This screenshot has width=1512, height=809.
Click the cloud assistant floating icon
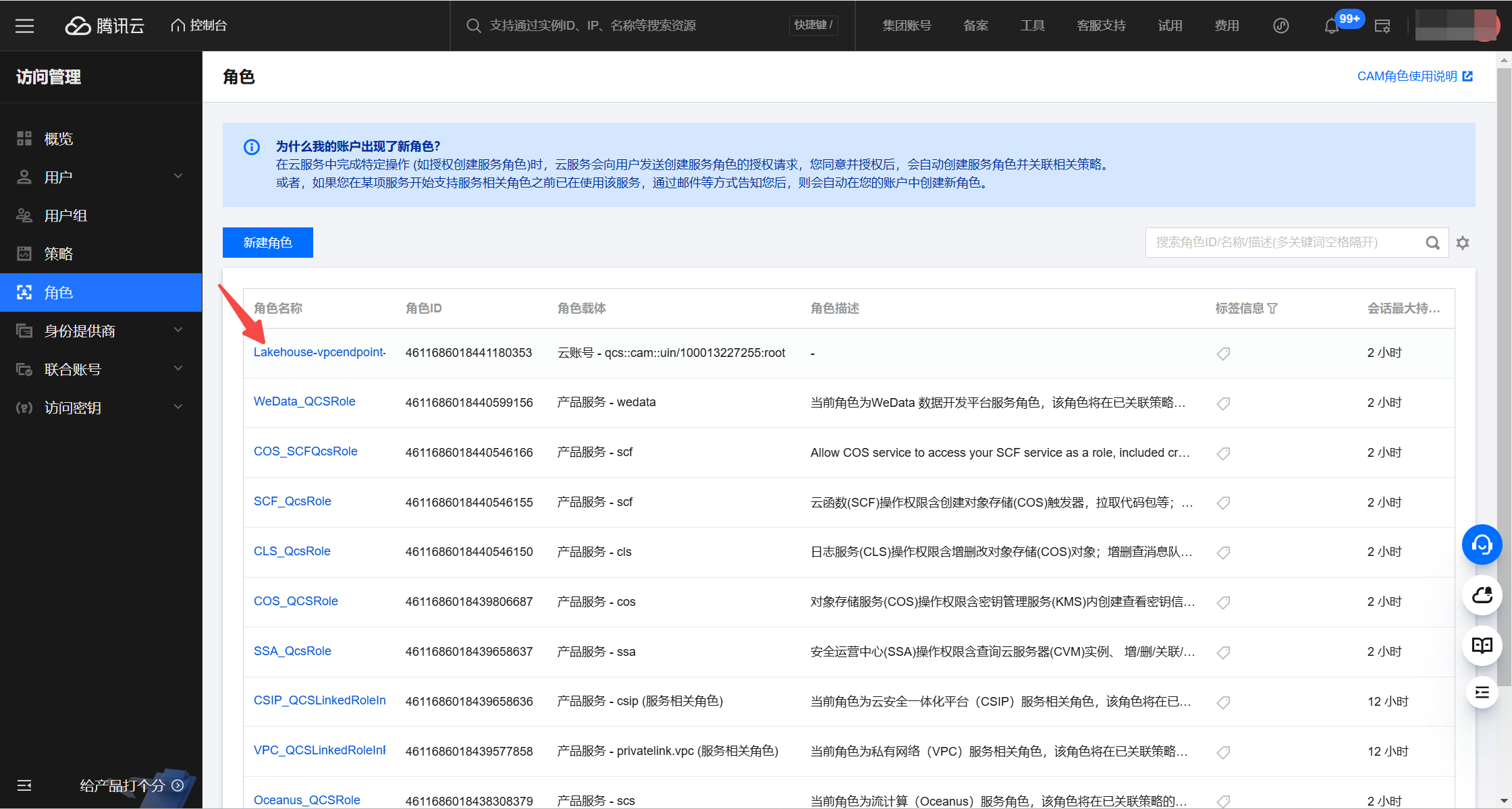[1482, 595]
